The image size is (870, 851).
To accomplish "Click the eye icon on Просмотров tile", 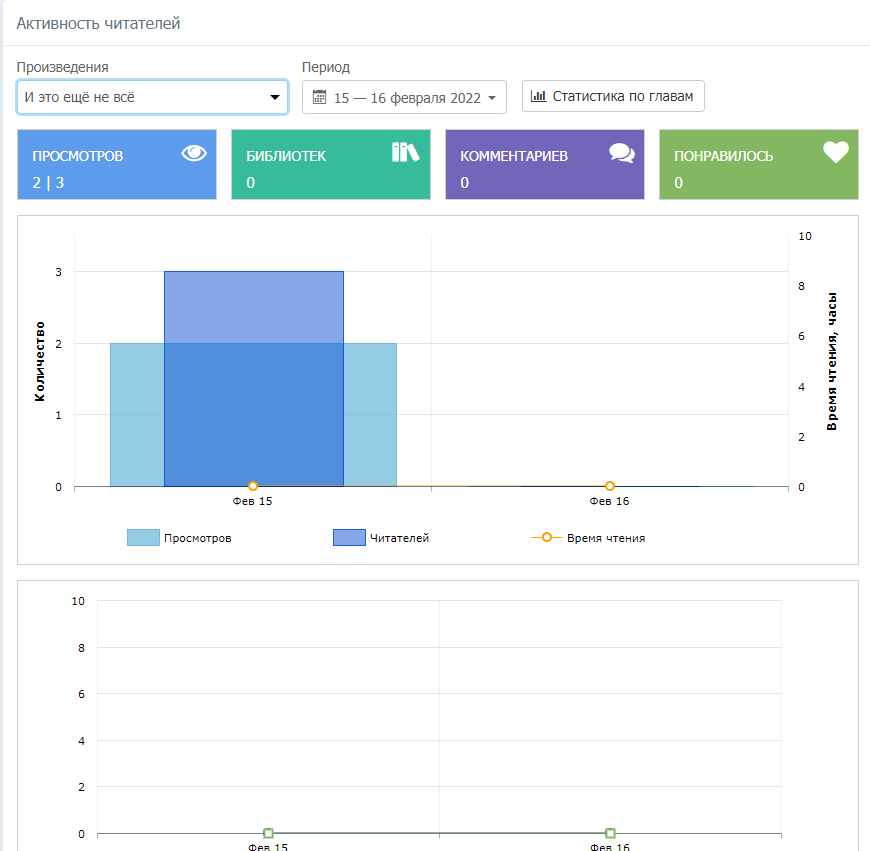I will [194, 153].
